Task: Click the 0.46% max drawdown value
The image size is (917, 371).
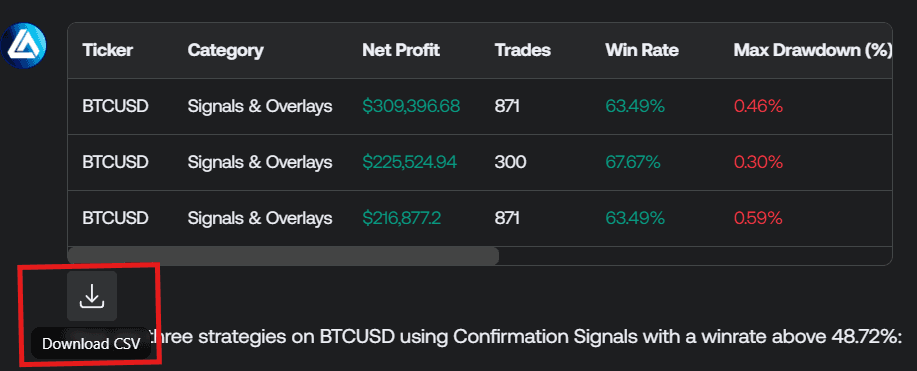Action: tap(758, 106)
